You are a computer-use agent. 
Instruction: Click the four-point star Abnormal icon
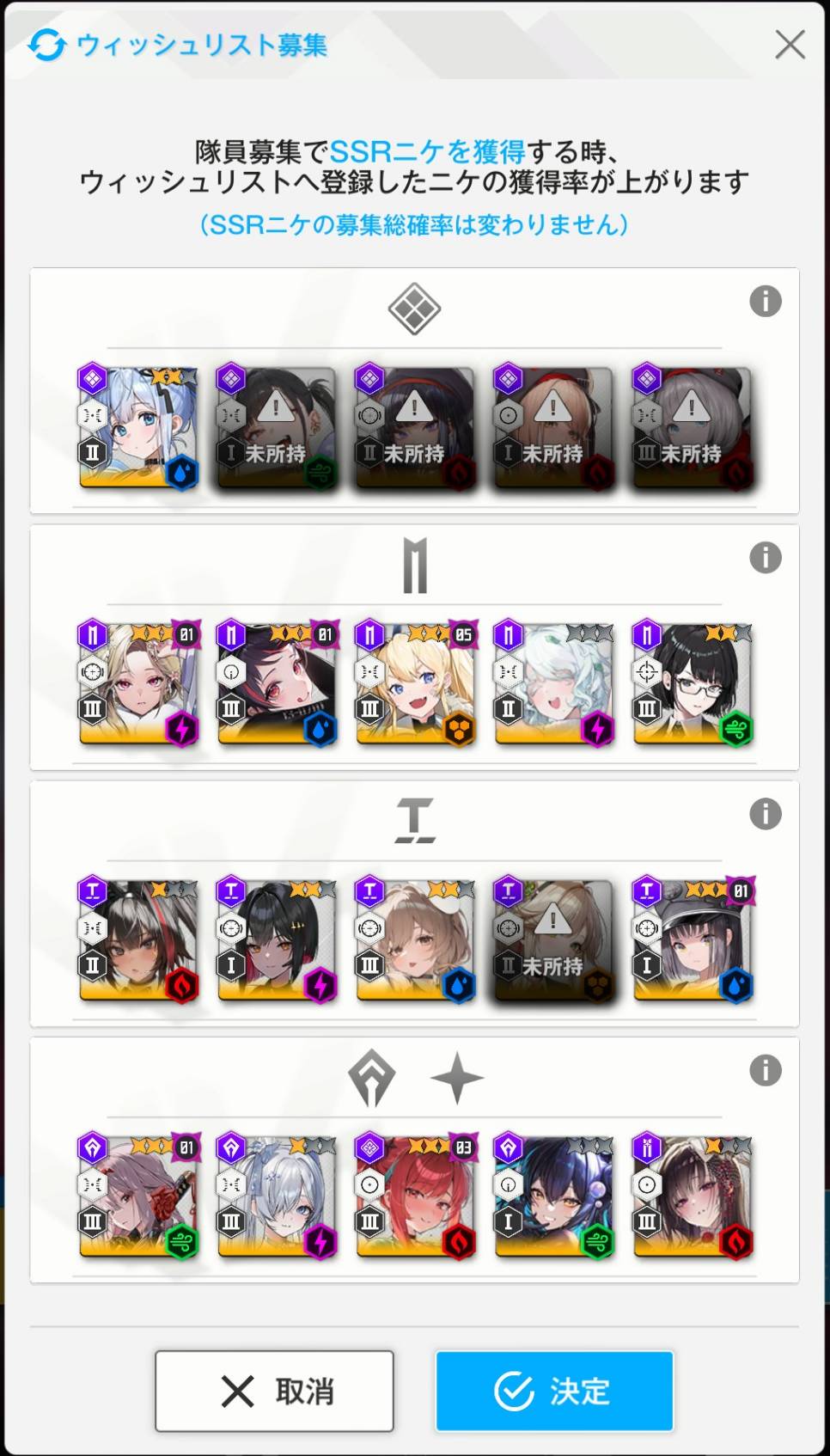point(457,1078)
